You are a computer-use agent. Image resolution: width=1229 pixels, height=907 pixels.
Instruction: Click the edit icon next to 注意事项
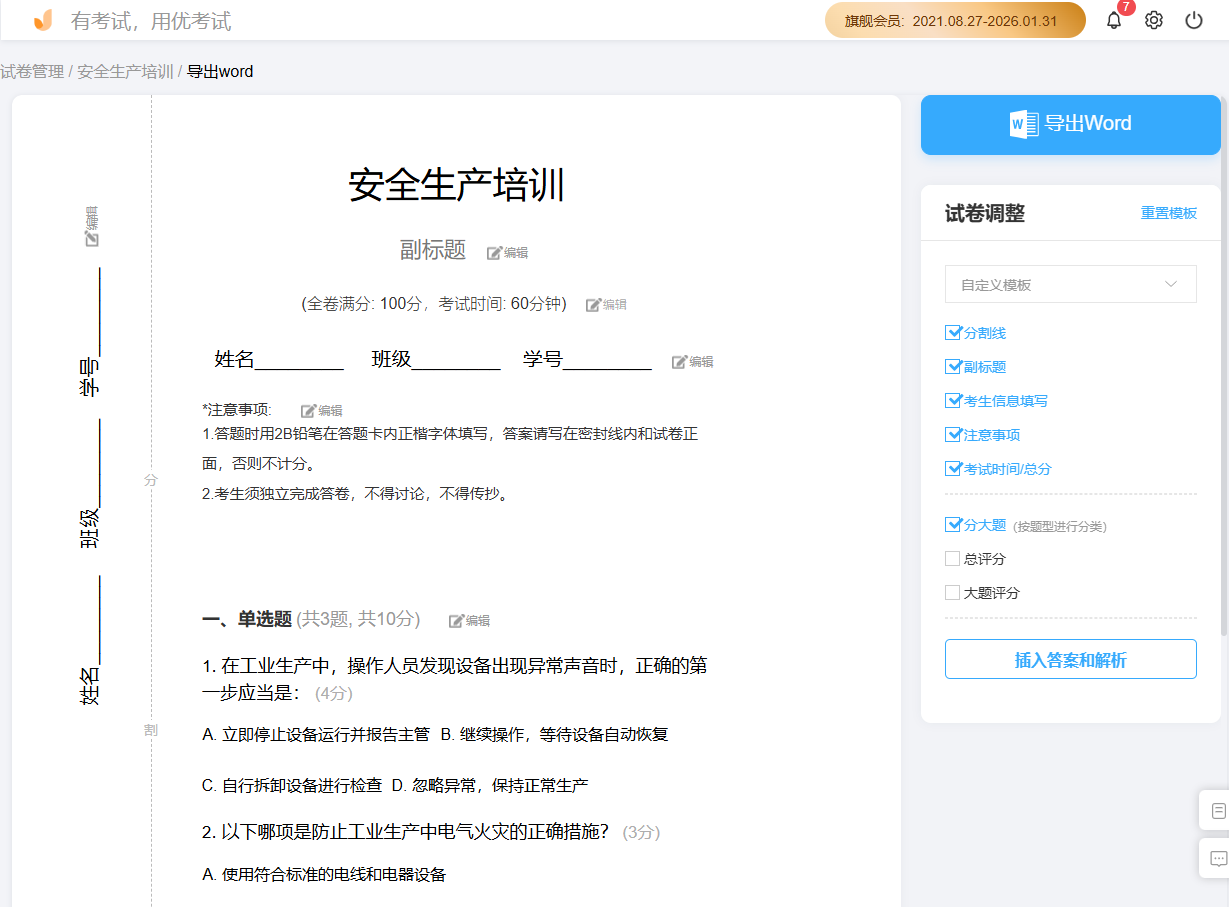(x=321, y=410)
